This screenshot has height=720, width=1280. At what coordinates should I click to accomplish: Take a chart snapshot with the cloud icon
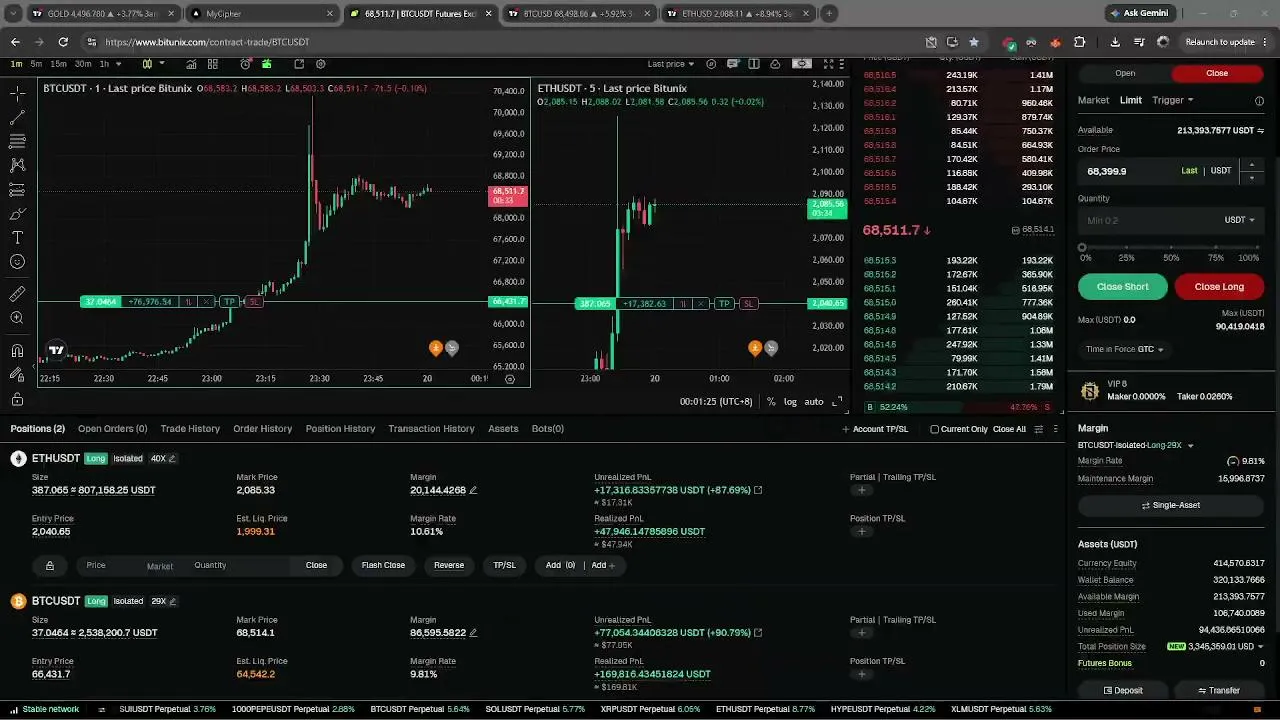pyautogui.click(x=775, y=64)
